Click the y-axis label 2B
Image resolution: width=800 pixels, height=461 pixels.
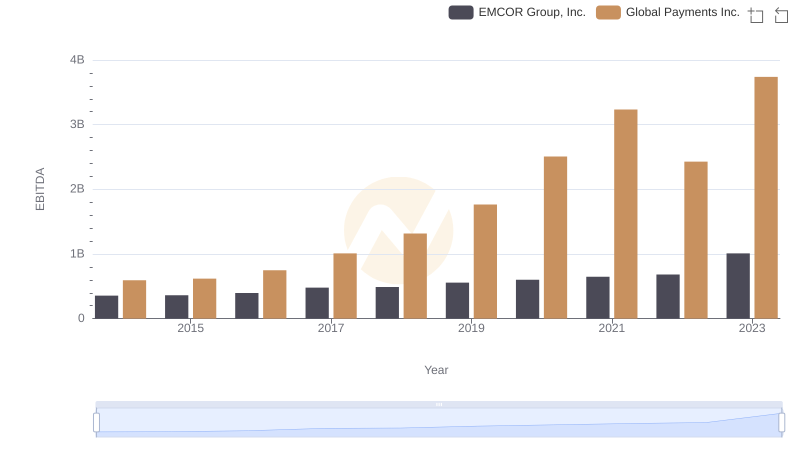point(77,189)
